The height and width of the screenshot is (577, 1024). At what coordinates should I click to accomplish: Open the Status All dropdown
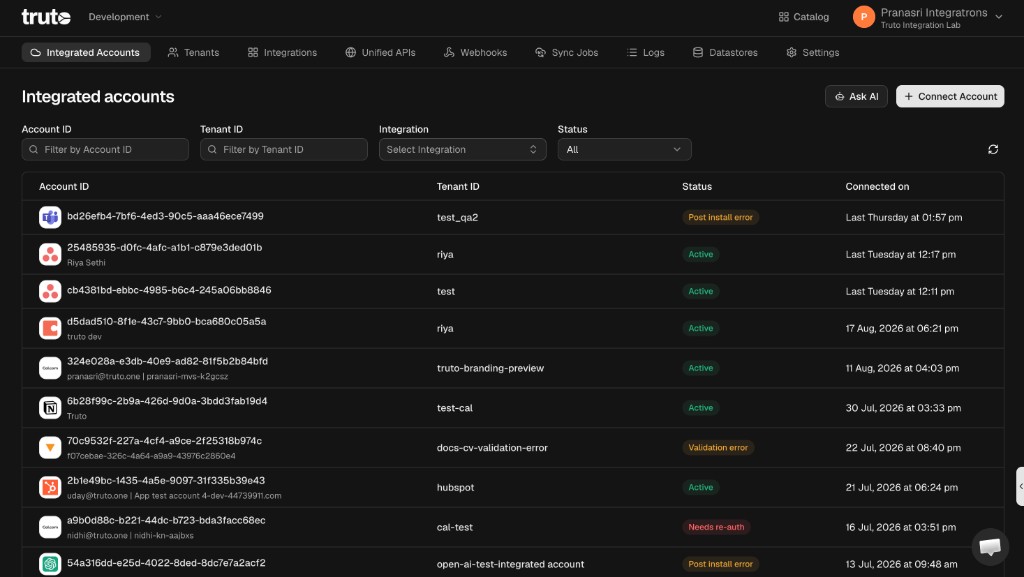click(x=624, y=149)
